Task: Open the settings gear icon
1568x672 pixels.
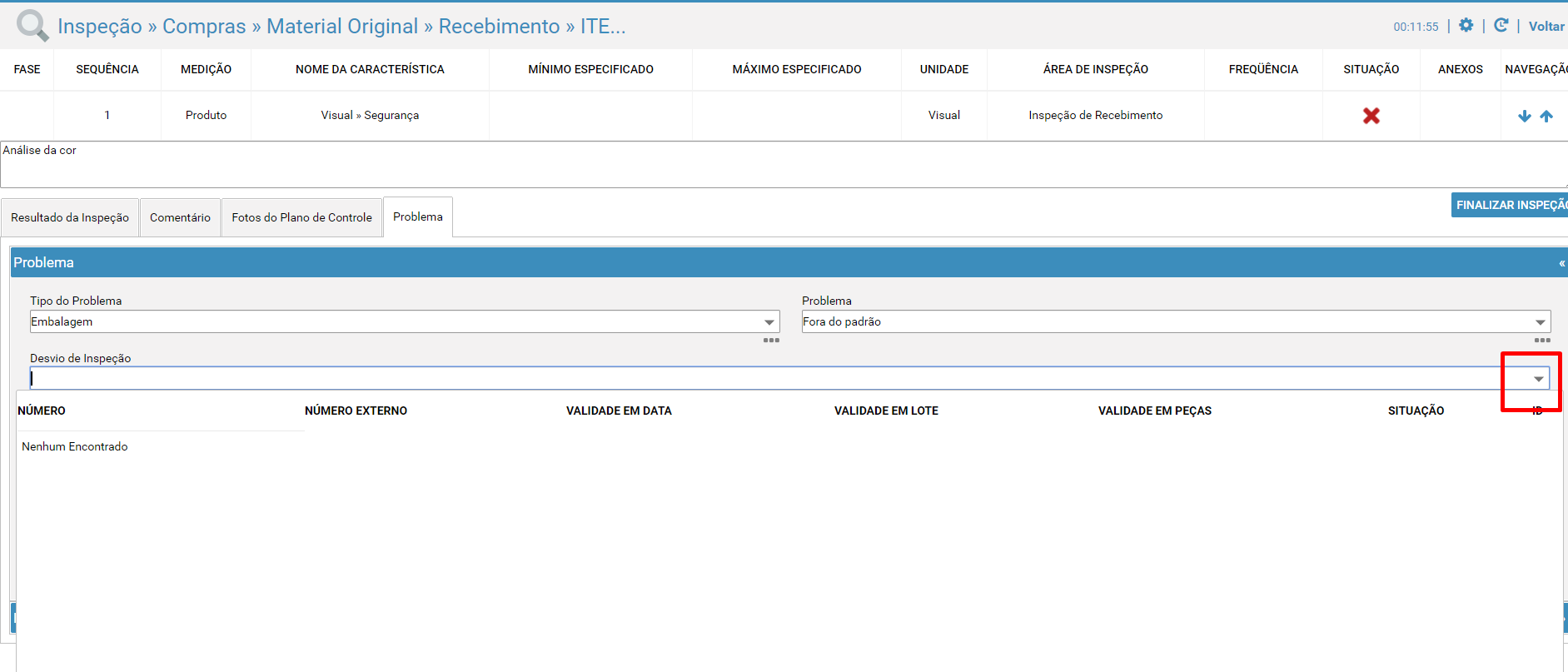Action: (1466, 25)
